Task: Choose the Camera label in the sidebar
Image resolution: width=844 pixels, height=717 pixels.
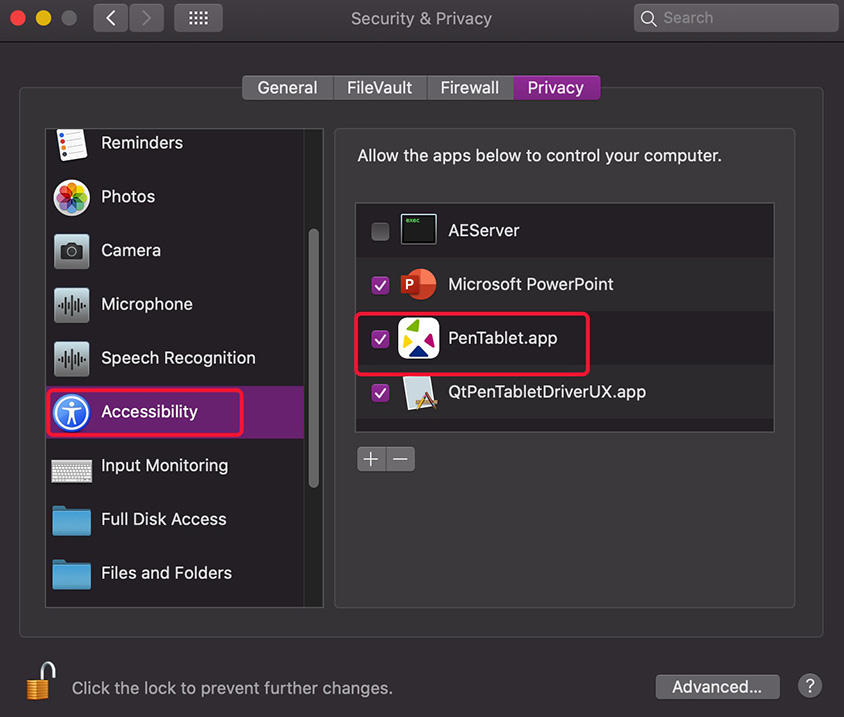Action: point(131,250)
